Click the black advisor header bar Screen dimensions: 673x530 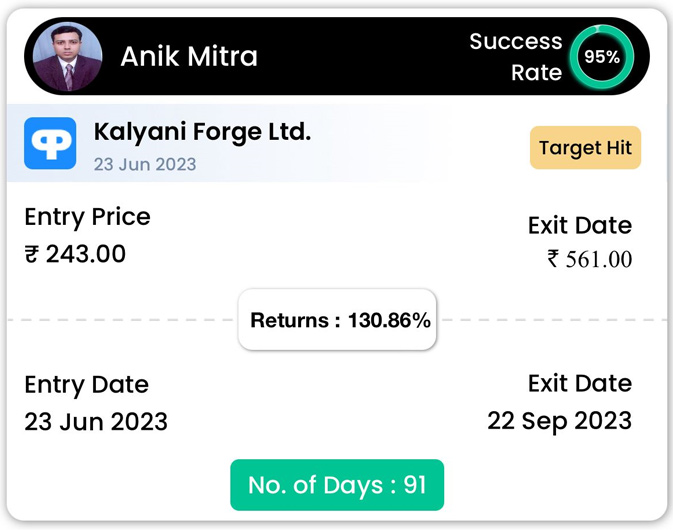[x=337, y=56]
